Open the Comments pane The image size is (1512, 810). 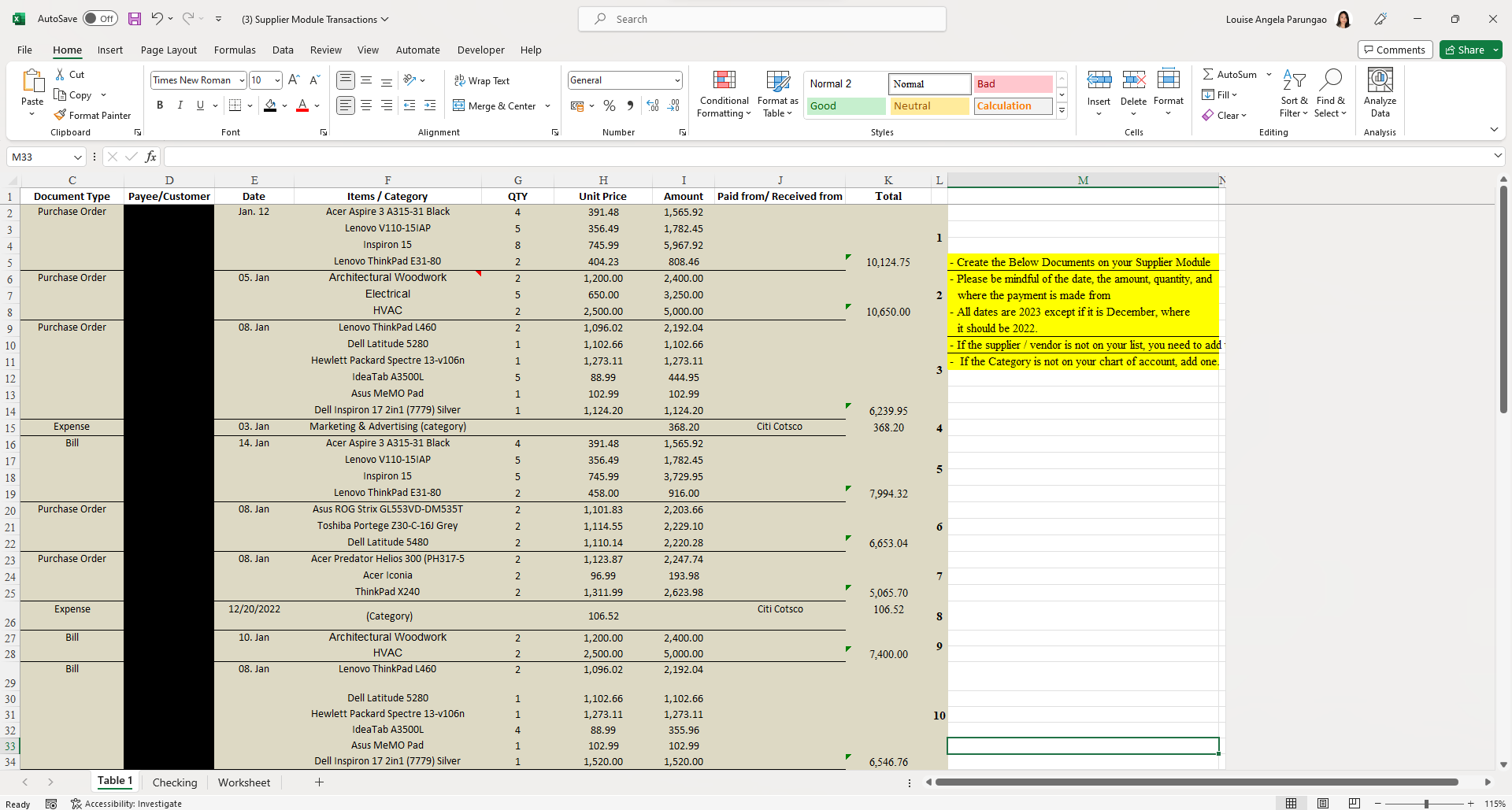[1395, 50]
